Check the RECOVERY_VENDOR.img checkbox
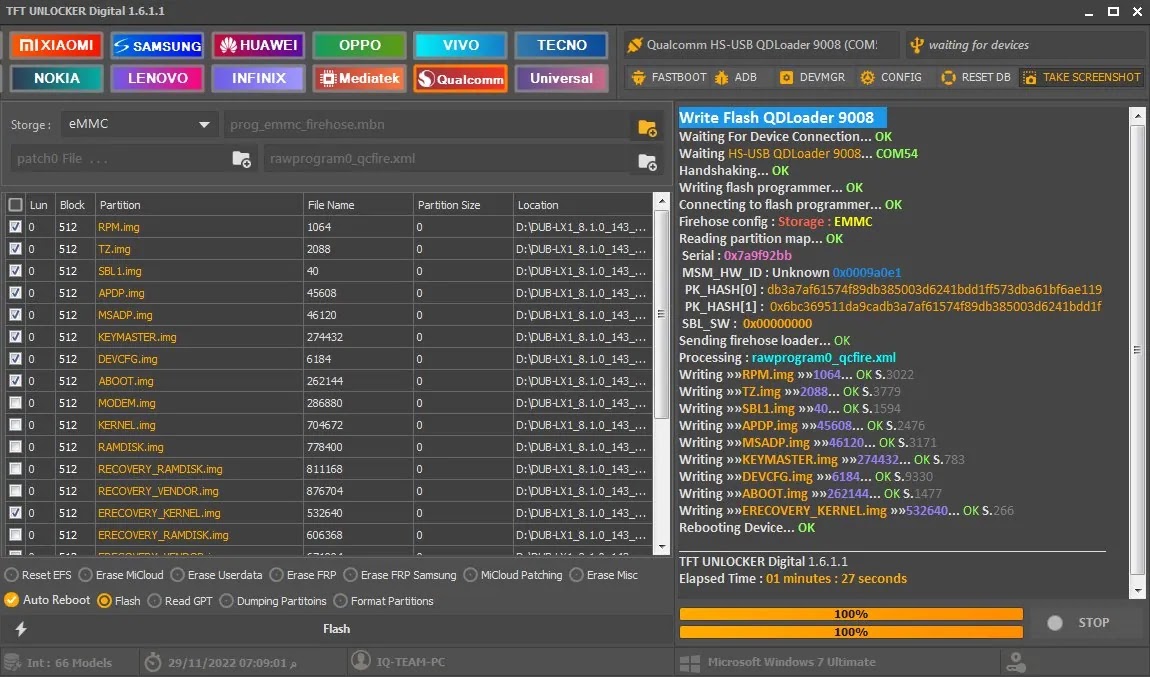Viewport: 1150px width, 677px height. pyautogui.click(x=15, y=491)
